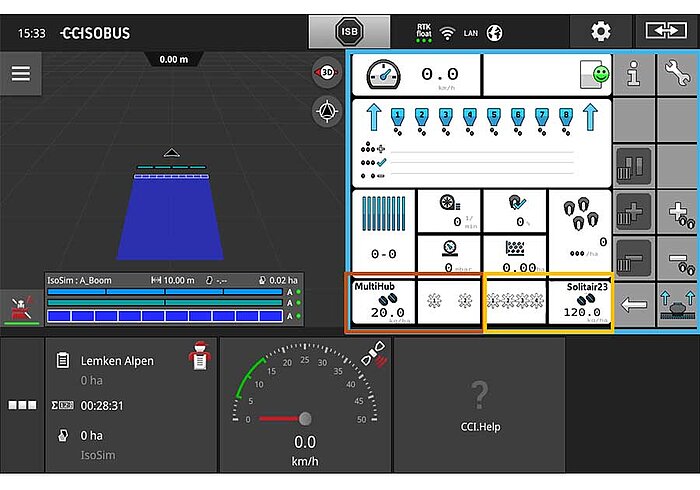Open the implement information icon
Viewport: 700px width, 490px height.
pyautogui.click(x=634, y=74)
